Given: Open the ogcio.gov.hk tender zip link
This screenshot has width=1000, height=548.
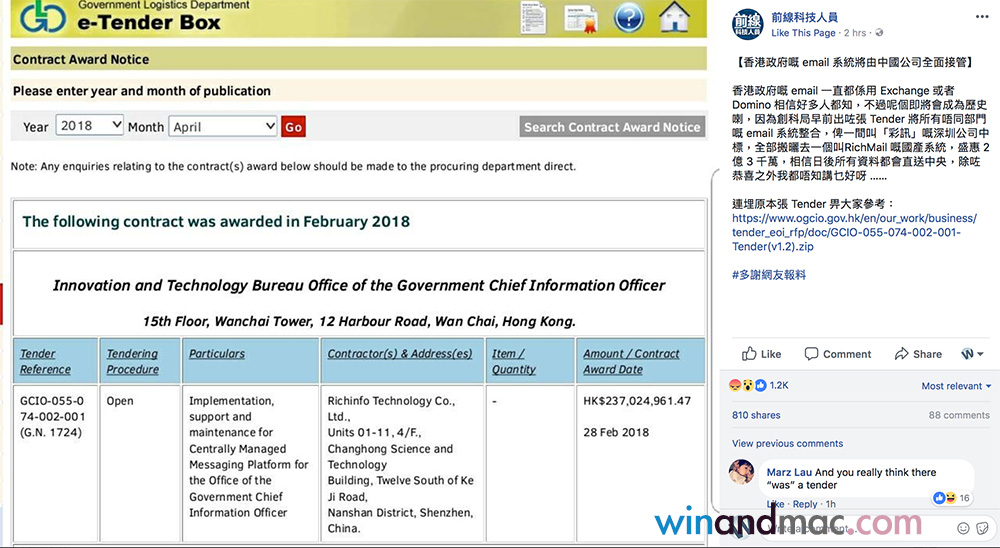Looking at the screenshot, I should point(853,232).
